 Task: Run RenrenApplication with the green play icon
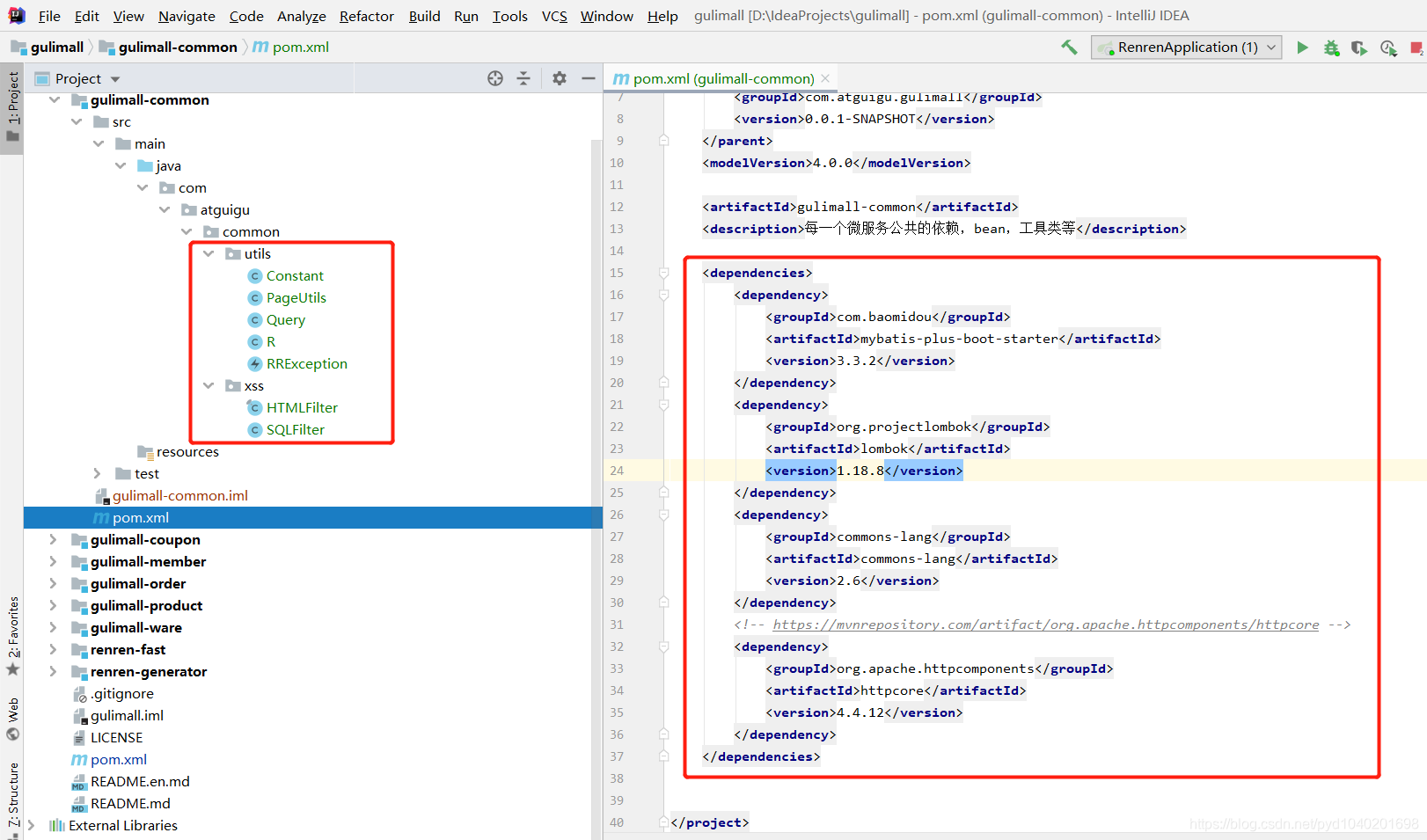coord(1302,47)
